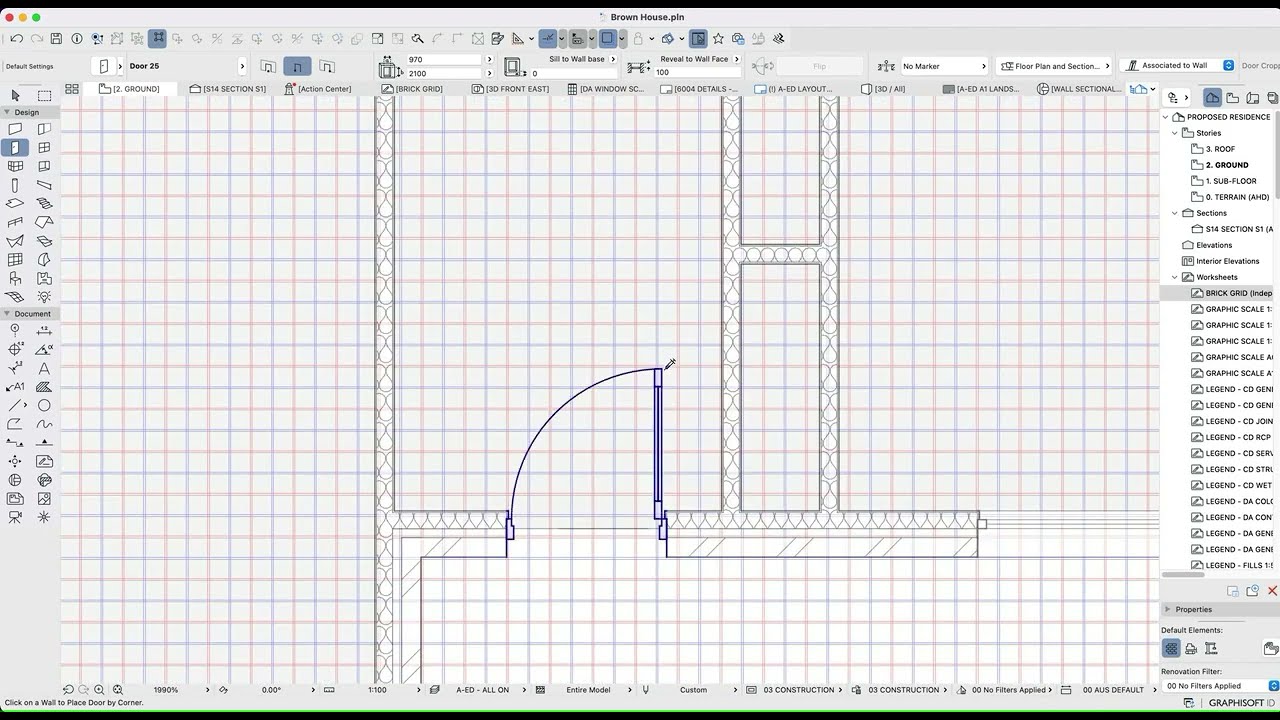This screenshot has height=720, width=1280.
Task: Collapse the Document toolbox section
Action: pyautogui.click(x=6, y=314)
